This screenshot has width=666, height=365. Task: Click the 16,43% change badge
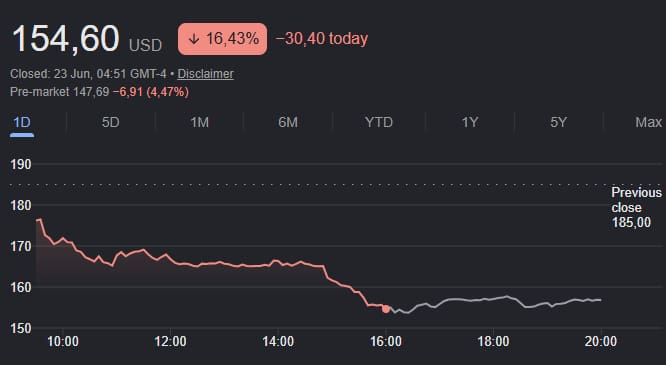223,39
